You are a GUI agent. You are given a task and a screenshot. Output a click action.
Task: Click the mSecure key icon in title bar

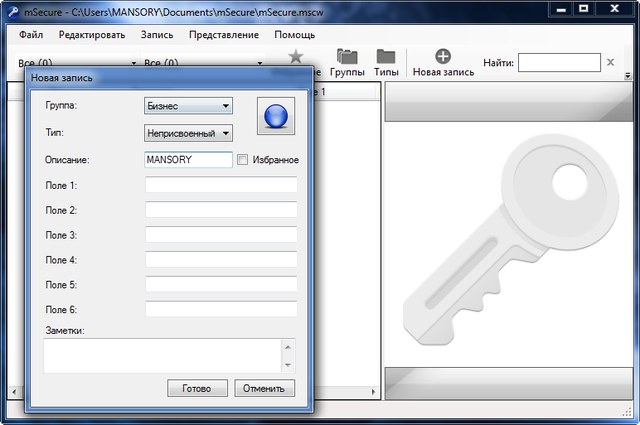14,12
